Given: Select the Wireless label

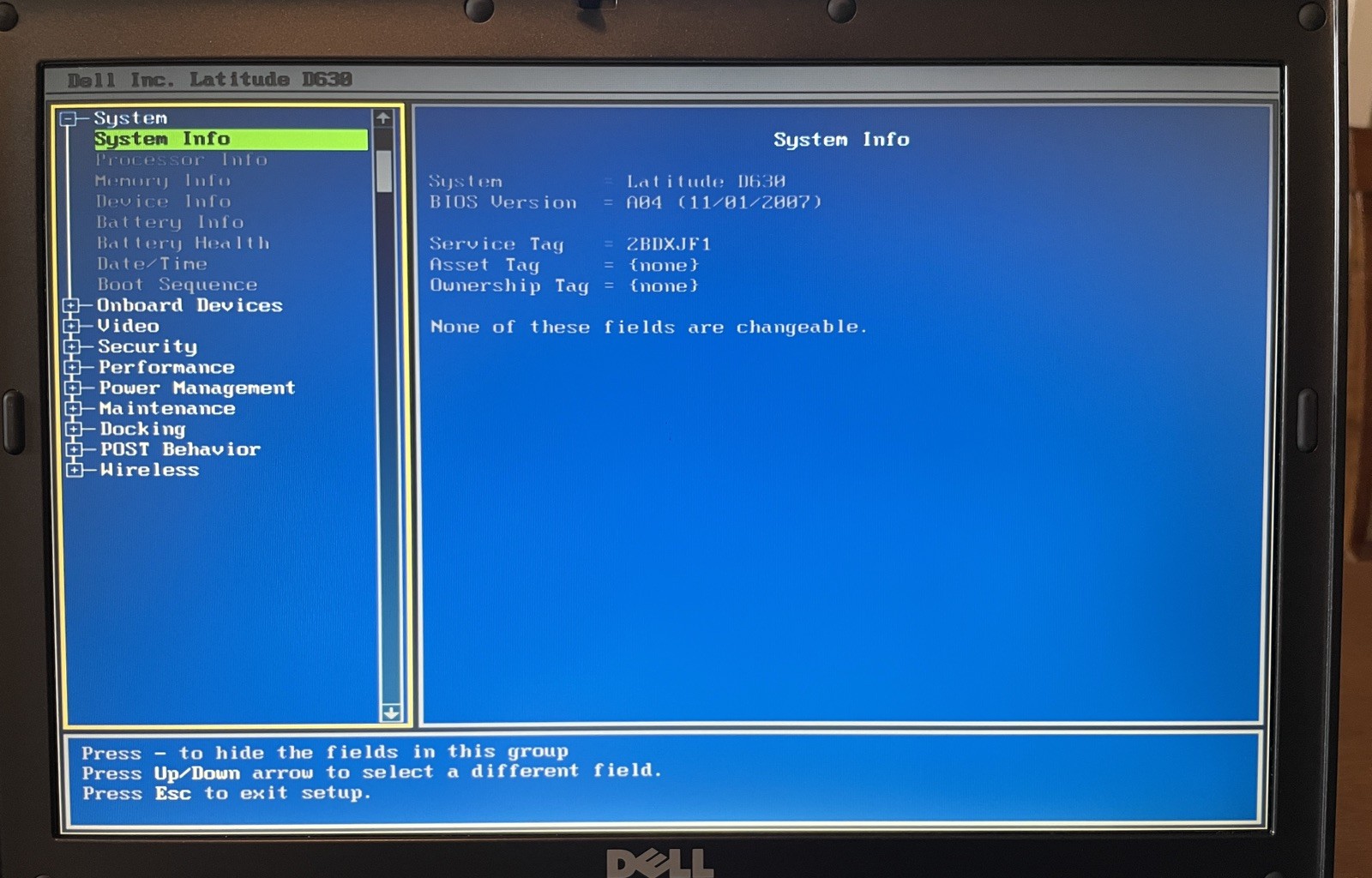Looking at the screenshot, I should tap(149, 470).
